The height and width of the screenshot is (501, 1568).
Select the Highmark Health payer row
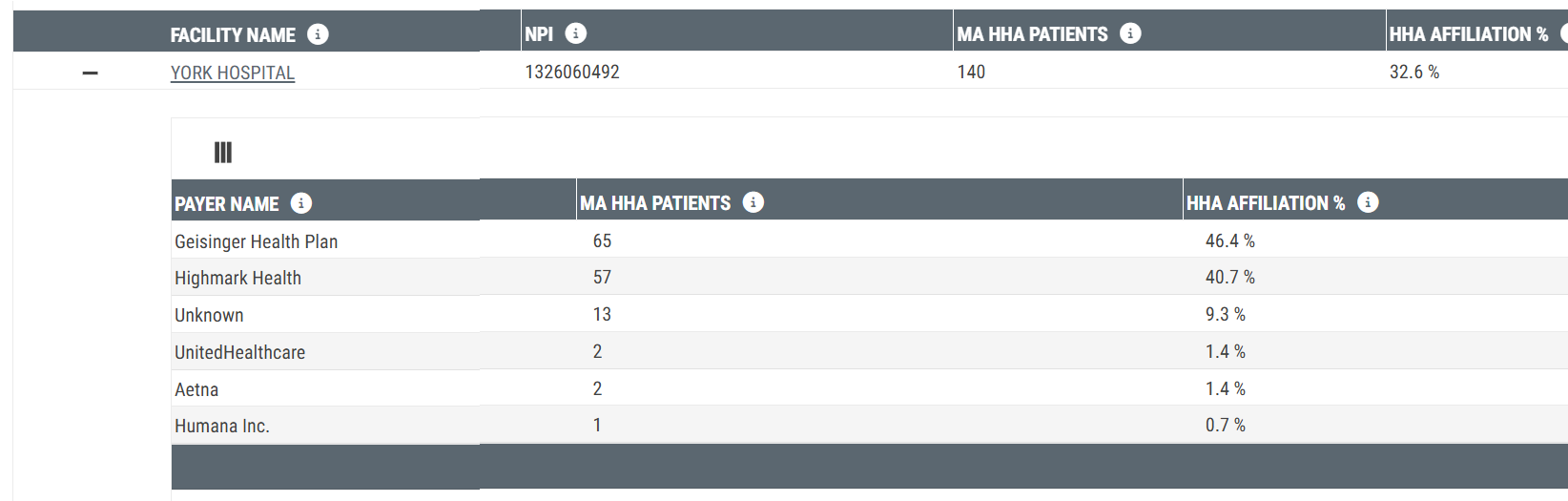[869, 277]
